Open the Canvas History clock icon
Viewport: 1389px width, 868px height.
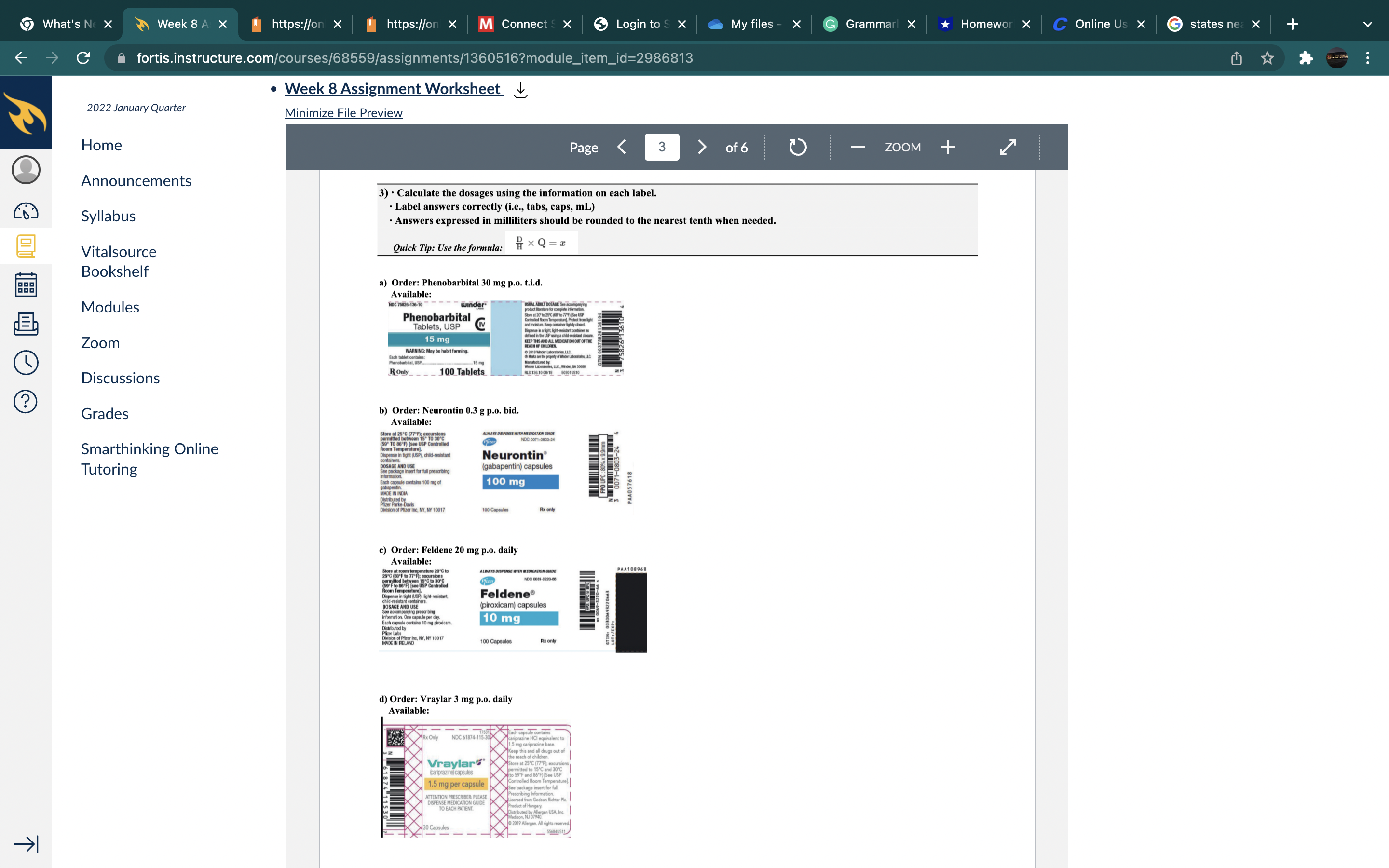pyautogui.click(x=26, y=363)
